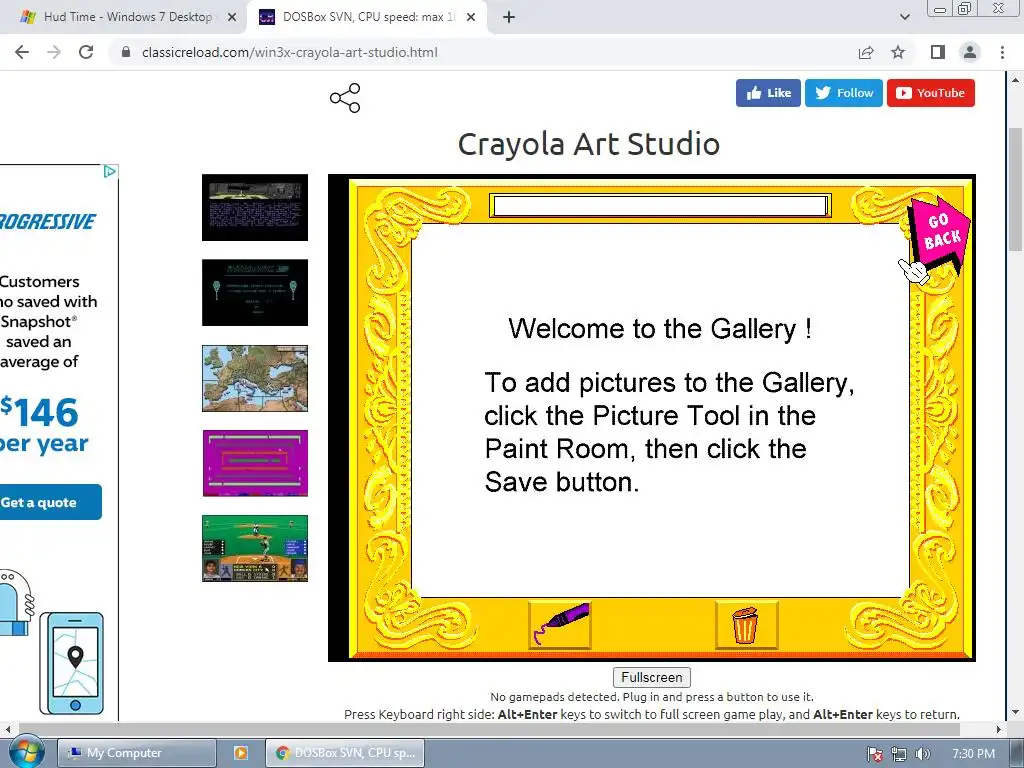The width and height of the screenshot is (1024, 768).
Task: Click the Windows Start orb
Action: click(x=26, y=752)
